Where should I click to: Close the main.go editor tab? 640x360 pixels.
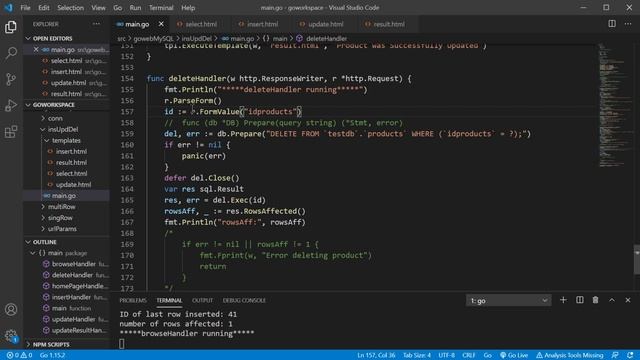click(161, 24)
